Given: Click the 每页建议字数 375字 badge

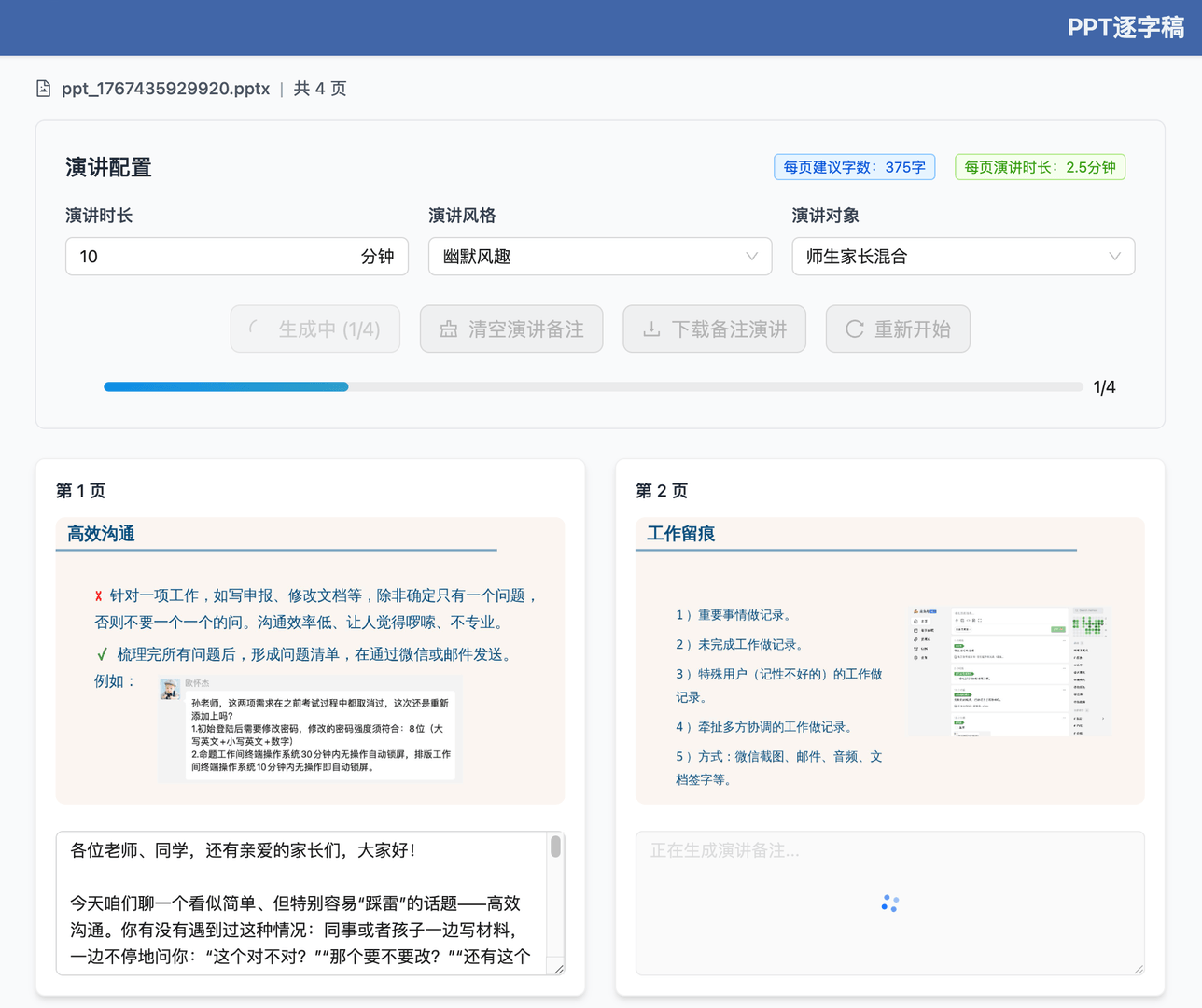Looking at the screenshot, I should click(854, 166).
